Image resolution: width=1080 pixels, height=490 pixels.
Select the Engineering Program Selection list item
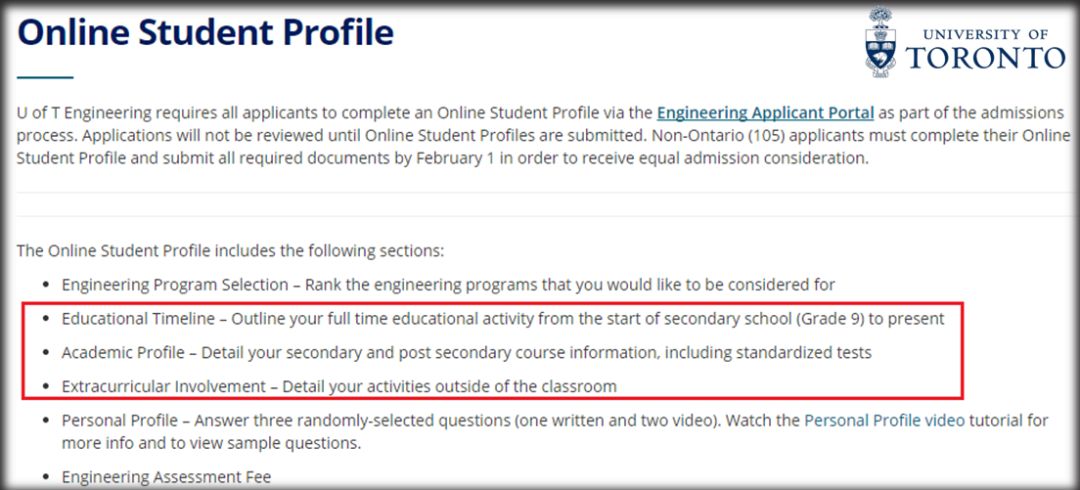click(448, 285)
